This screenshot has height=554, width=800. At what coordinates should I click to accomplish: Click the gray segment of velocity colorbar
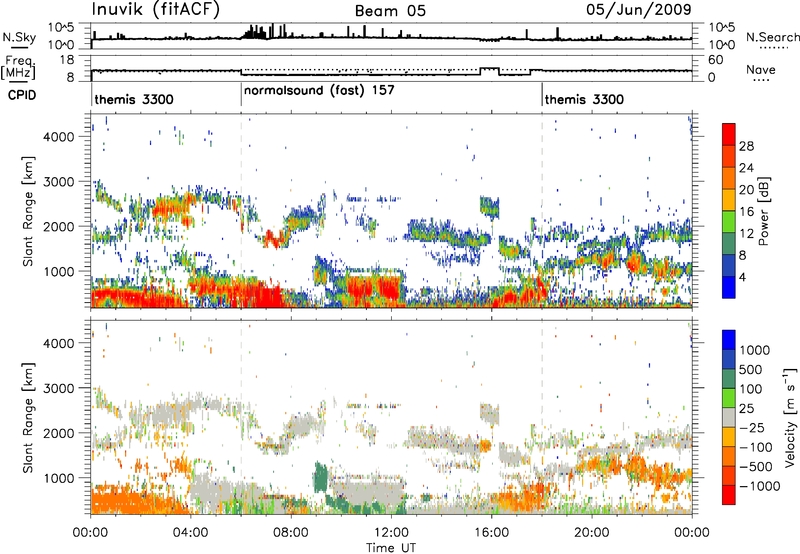[729, 418]
